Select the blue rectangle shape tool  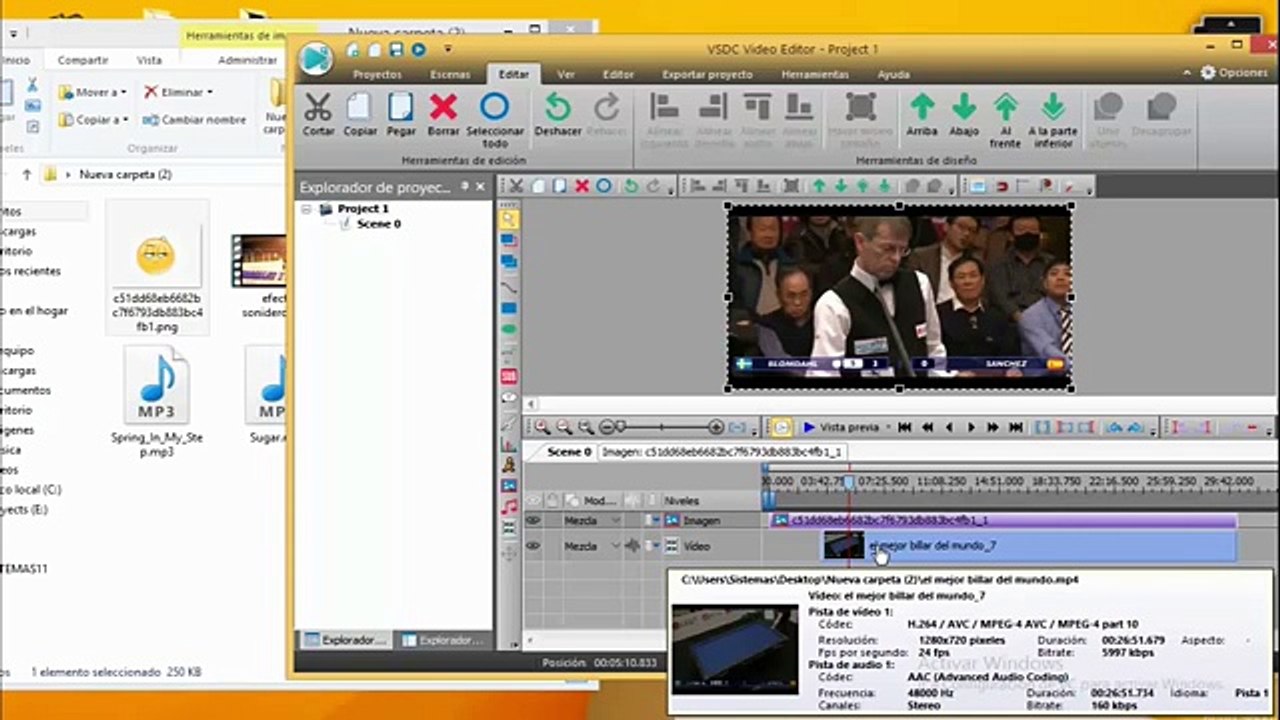[x=509, y=308]
